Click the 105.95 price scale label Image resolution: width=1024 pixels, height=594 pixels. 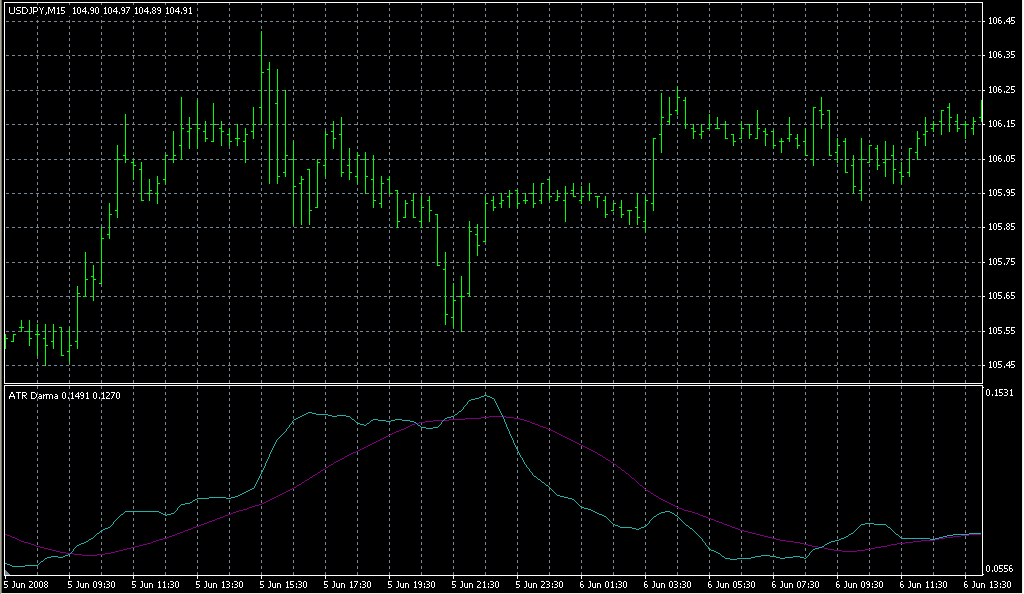coord(1003,193)
